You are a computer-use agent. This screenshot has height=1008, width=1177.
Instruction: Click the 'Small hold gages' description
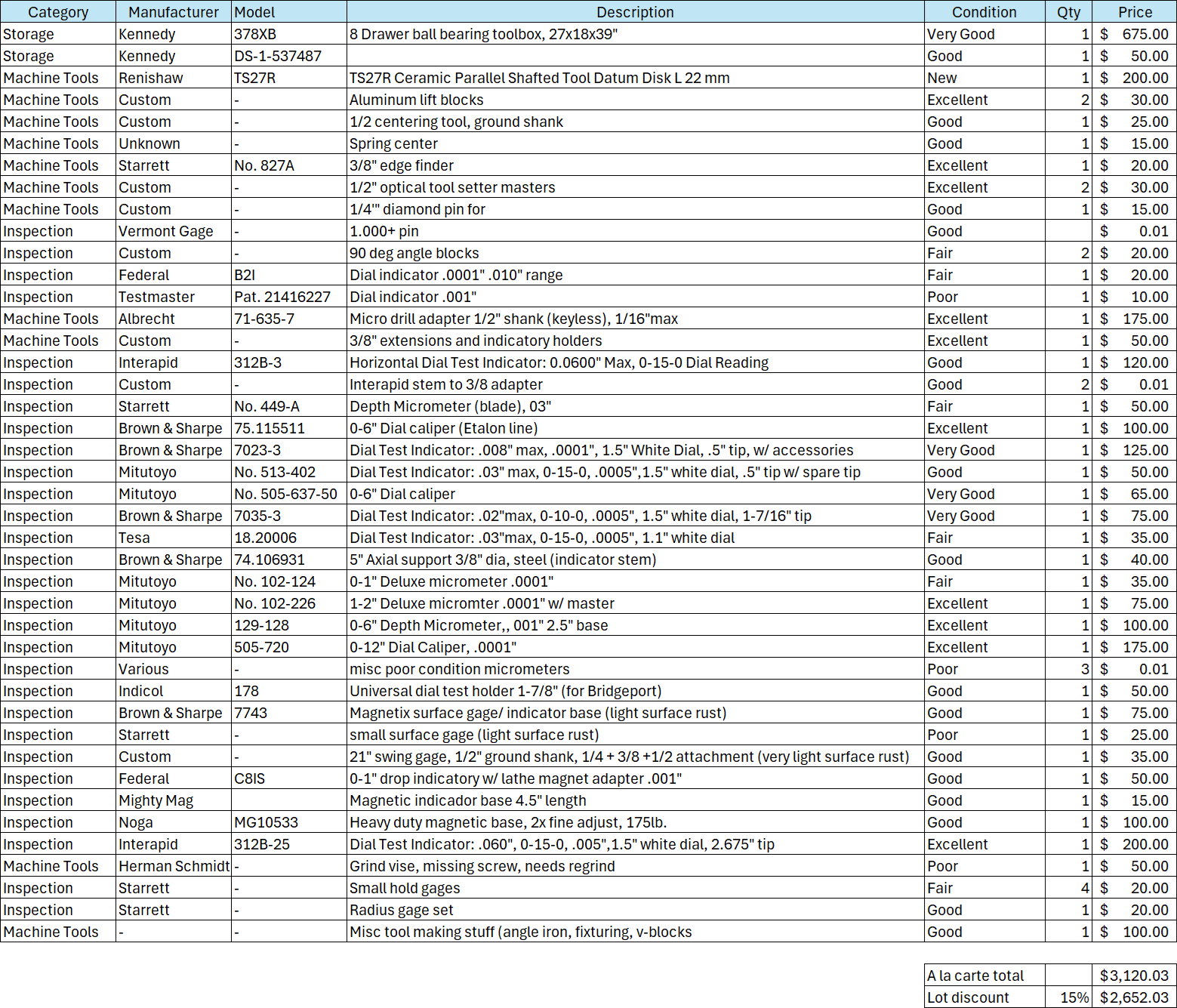coord(636,888)
